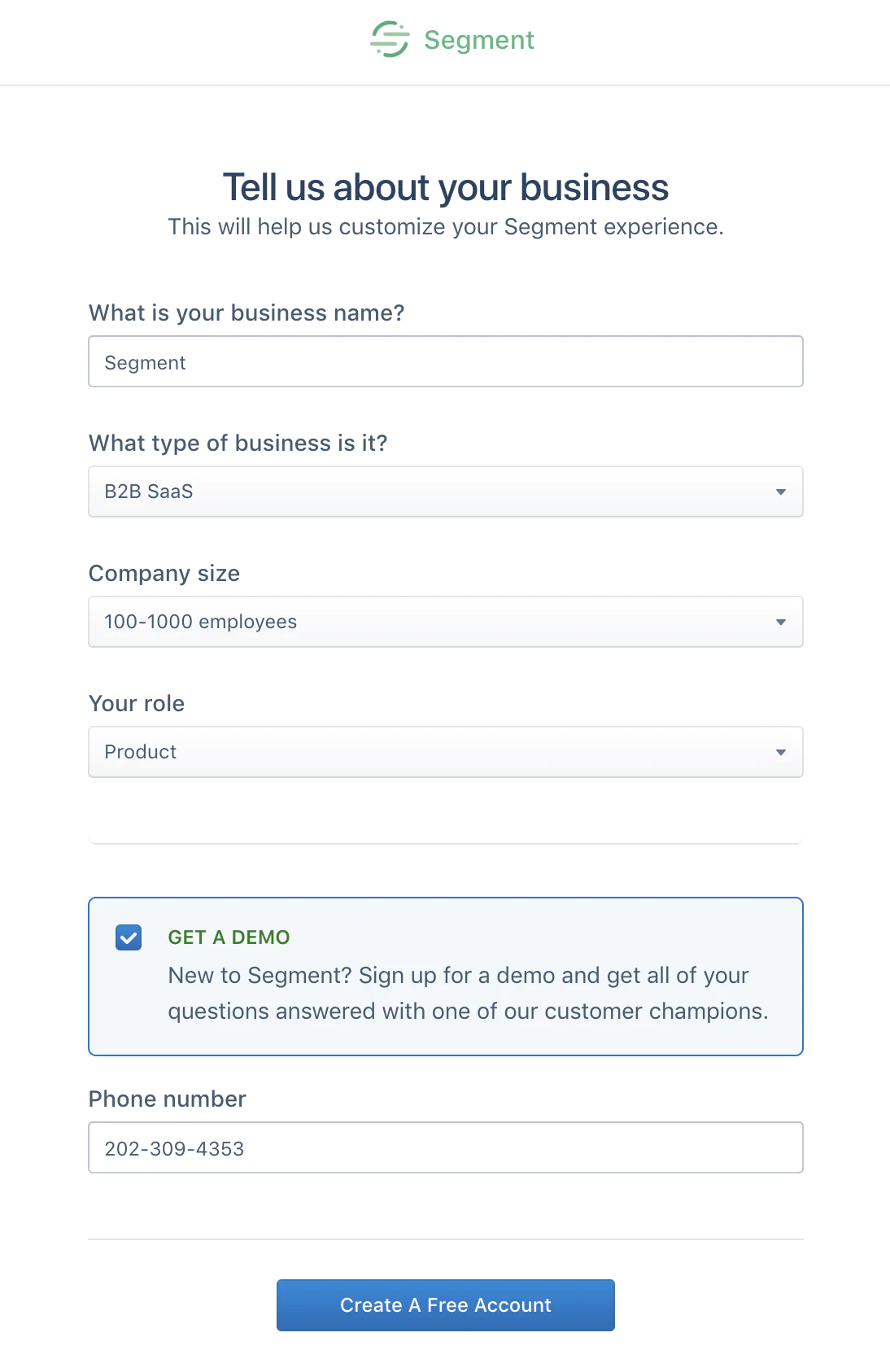Focus the business name input field
The width and height of the screenshot is (890, 1372).
click(x=445, y=361)
